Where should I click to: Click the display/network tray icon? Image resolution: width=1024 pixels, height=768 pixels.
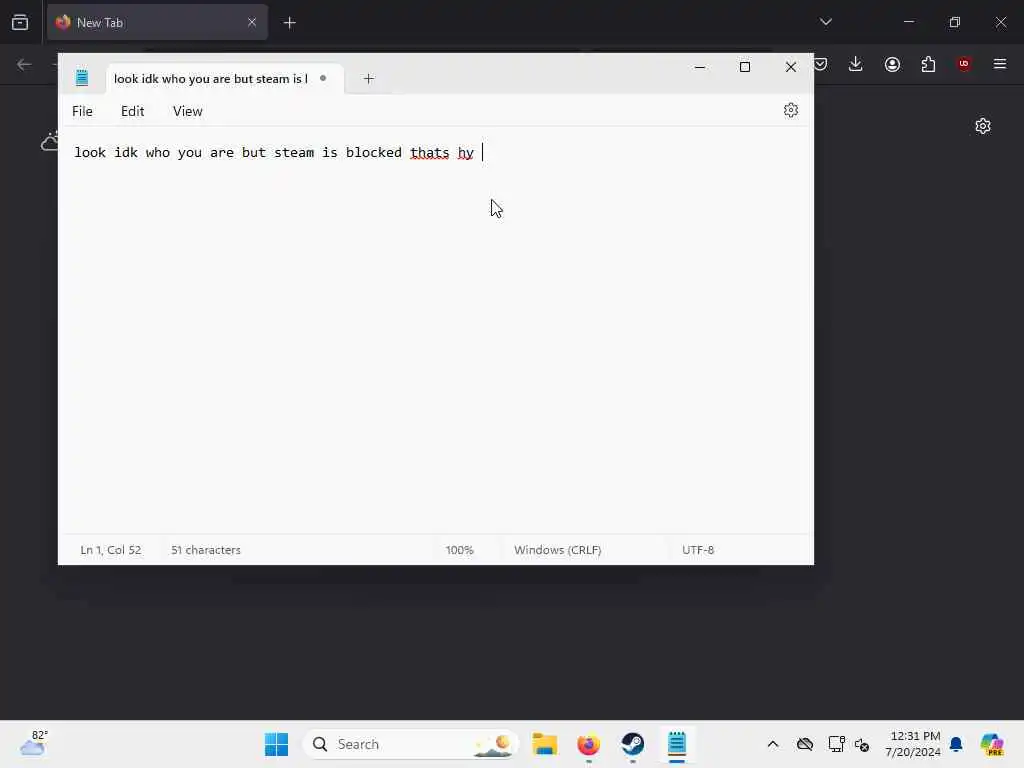coord(837,744)
